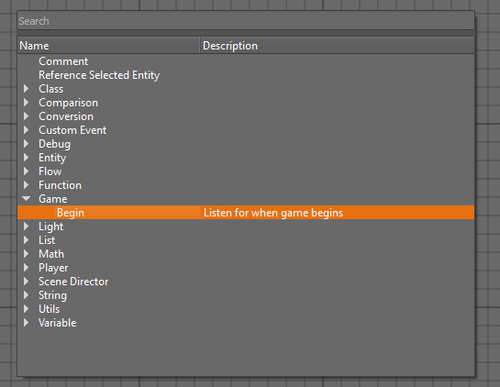This screenshot has height=387, width=500.
Task: Select the List category label
Action: point(47,240)
